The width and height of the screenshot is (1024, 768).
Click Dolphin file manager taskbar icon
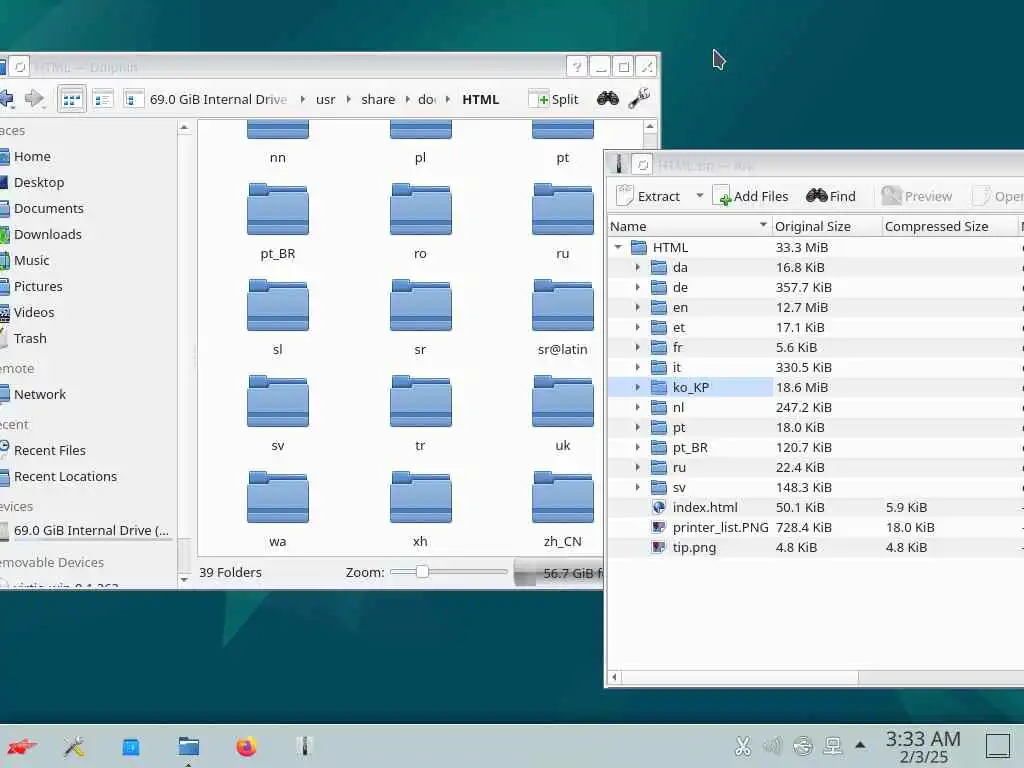click(x=189, y=746)
